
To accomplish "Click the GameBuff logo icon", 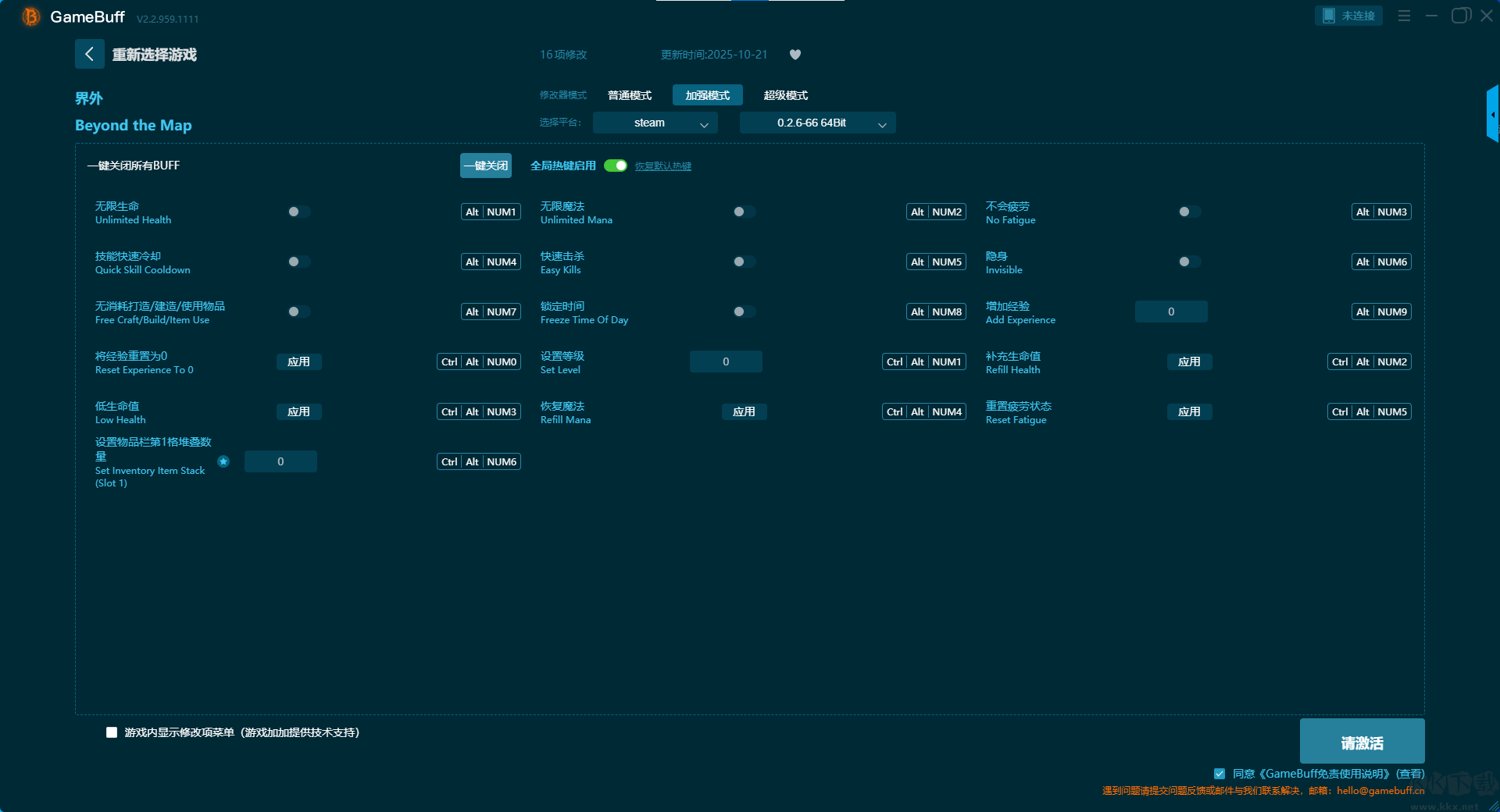I will click(30, 16).
